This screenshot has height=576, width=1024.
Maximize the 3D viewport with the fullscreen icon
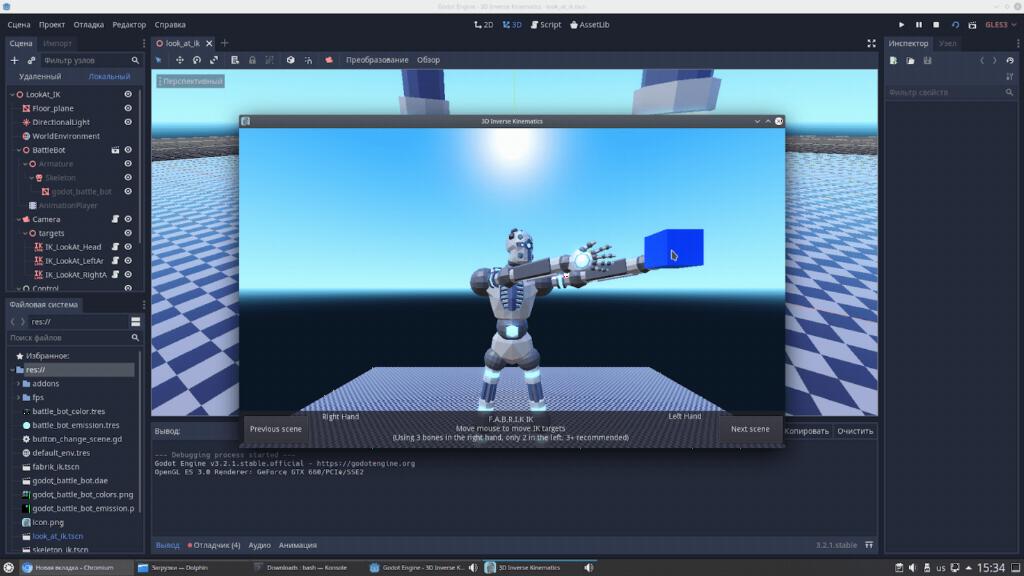pyautogui.click(x=871, y=43)
